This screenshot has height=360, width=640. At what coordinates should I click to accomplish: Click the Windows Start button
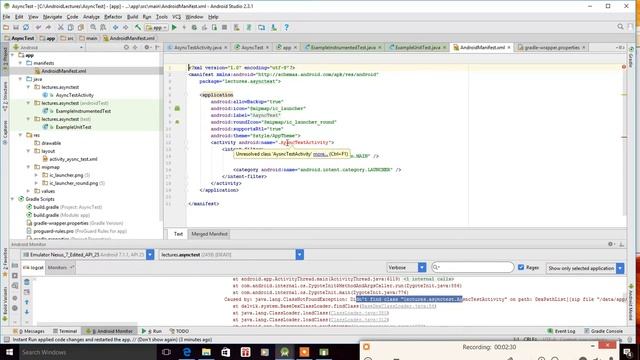click(9, 352)
